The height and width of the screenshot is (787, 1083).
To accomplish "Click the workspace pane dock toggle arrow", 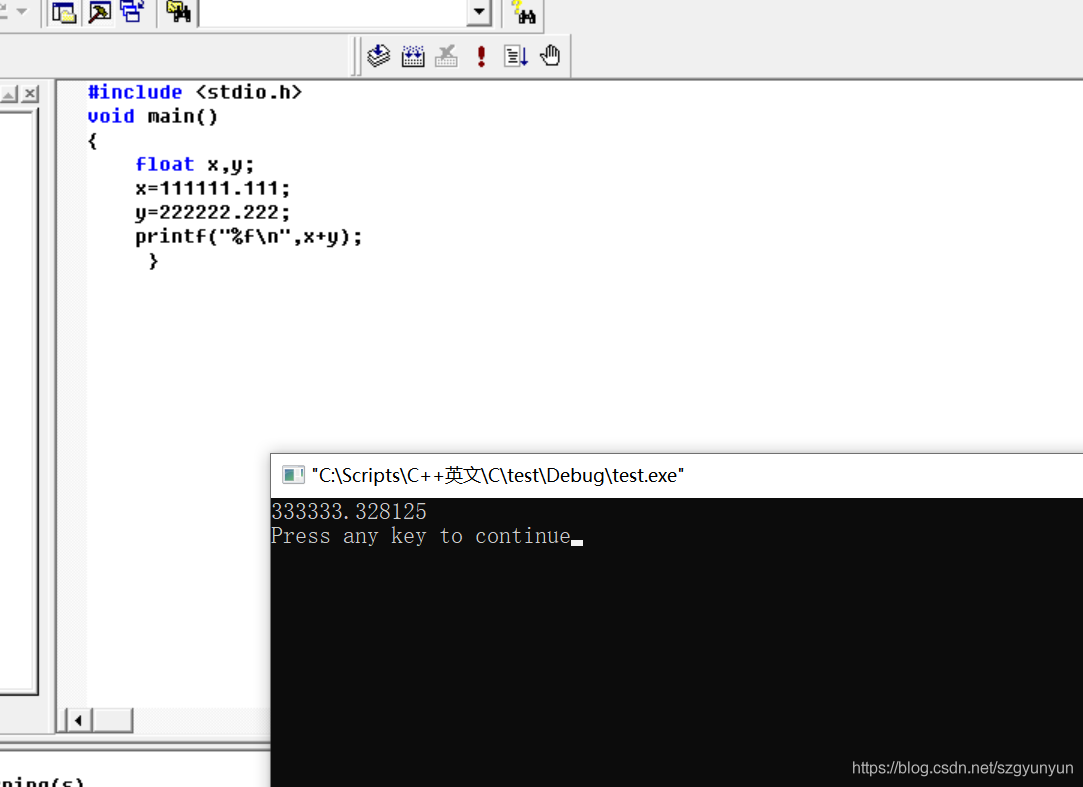I will click(x=8, y=93).
